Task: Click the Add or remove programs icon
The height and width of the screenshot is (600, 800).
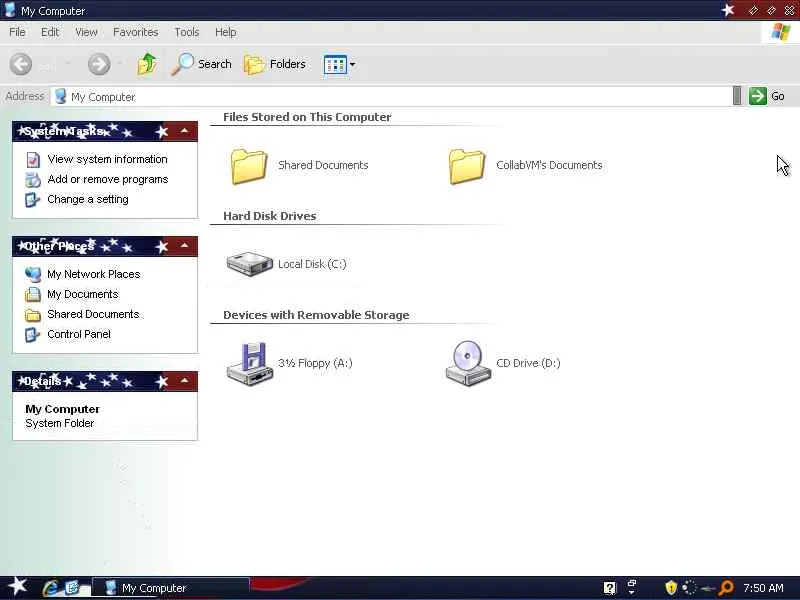Action: [x=33, y=180]
